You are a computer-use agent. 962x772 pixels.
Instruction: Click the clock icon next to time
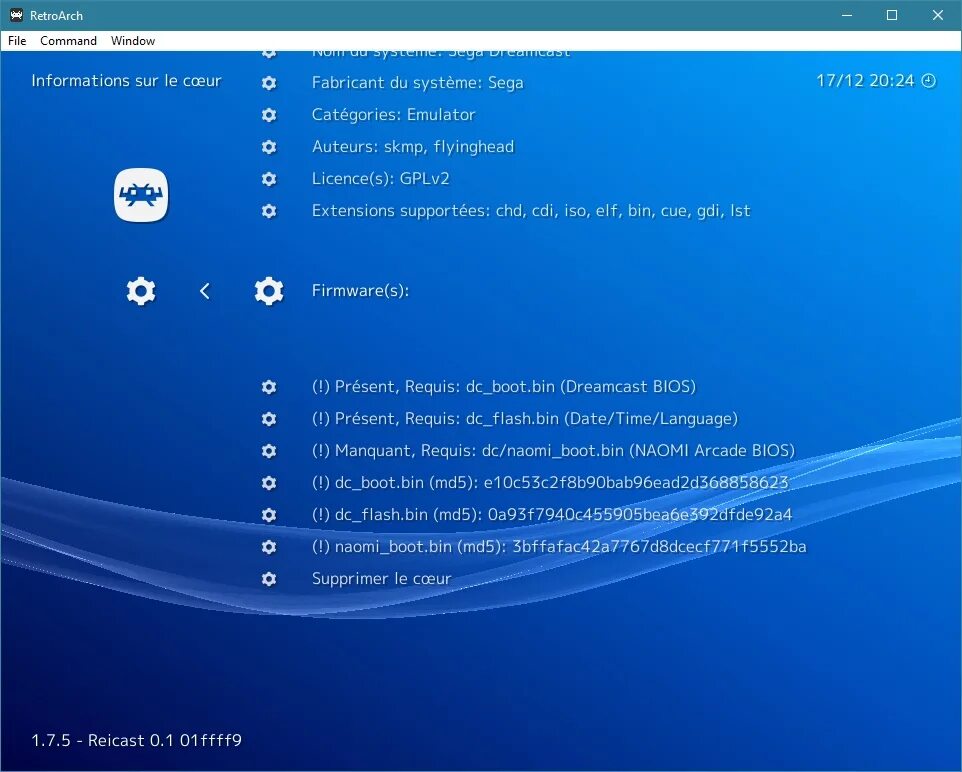(x=929, y=81)
